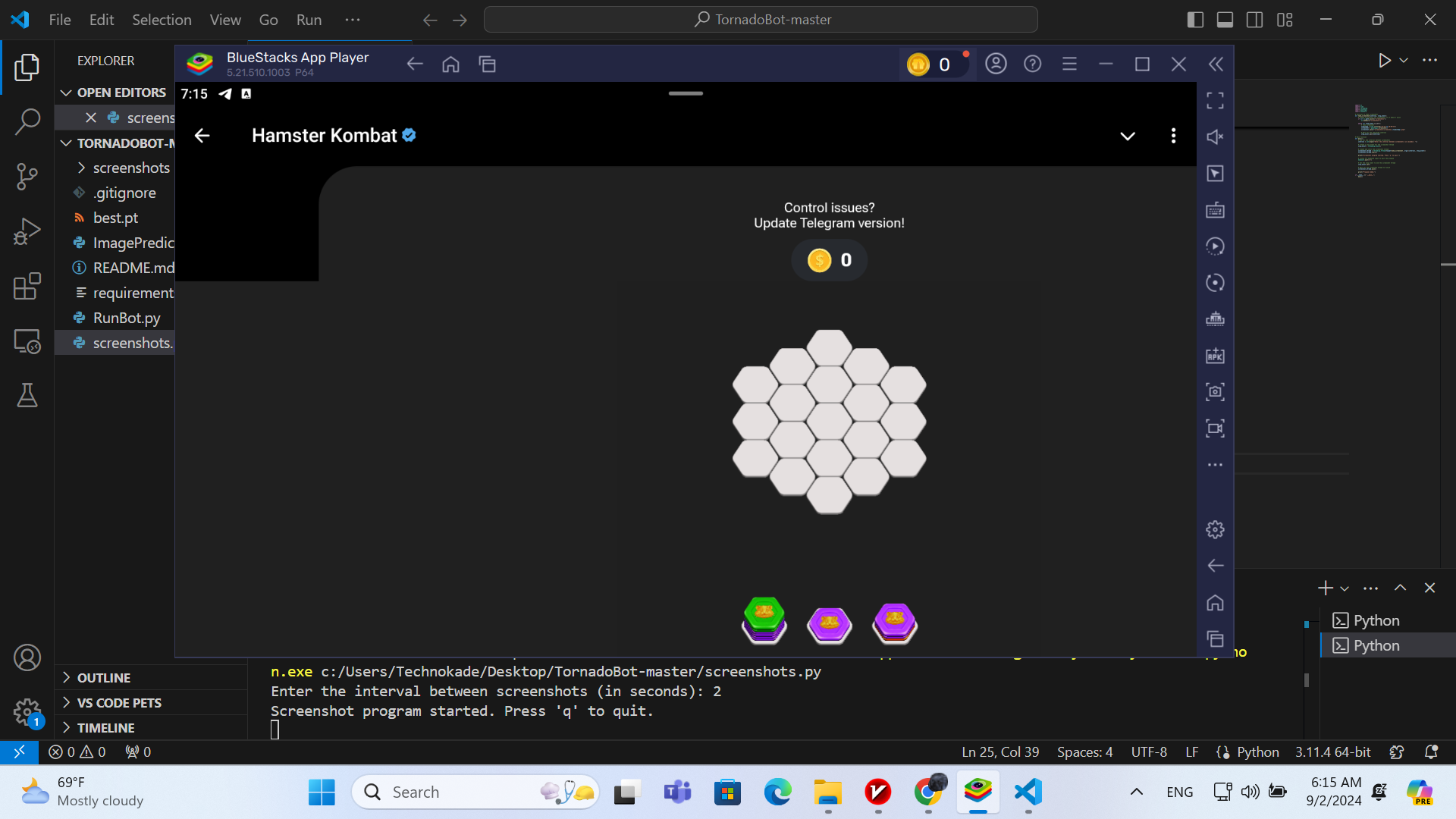Open the Selection menu

pyautogui.click(x=162, y=20)
